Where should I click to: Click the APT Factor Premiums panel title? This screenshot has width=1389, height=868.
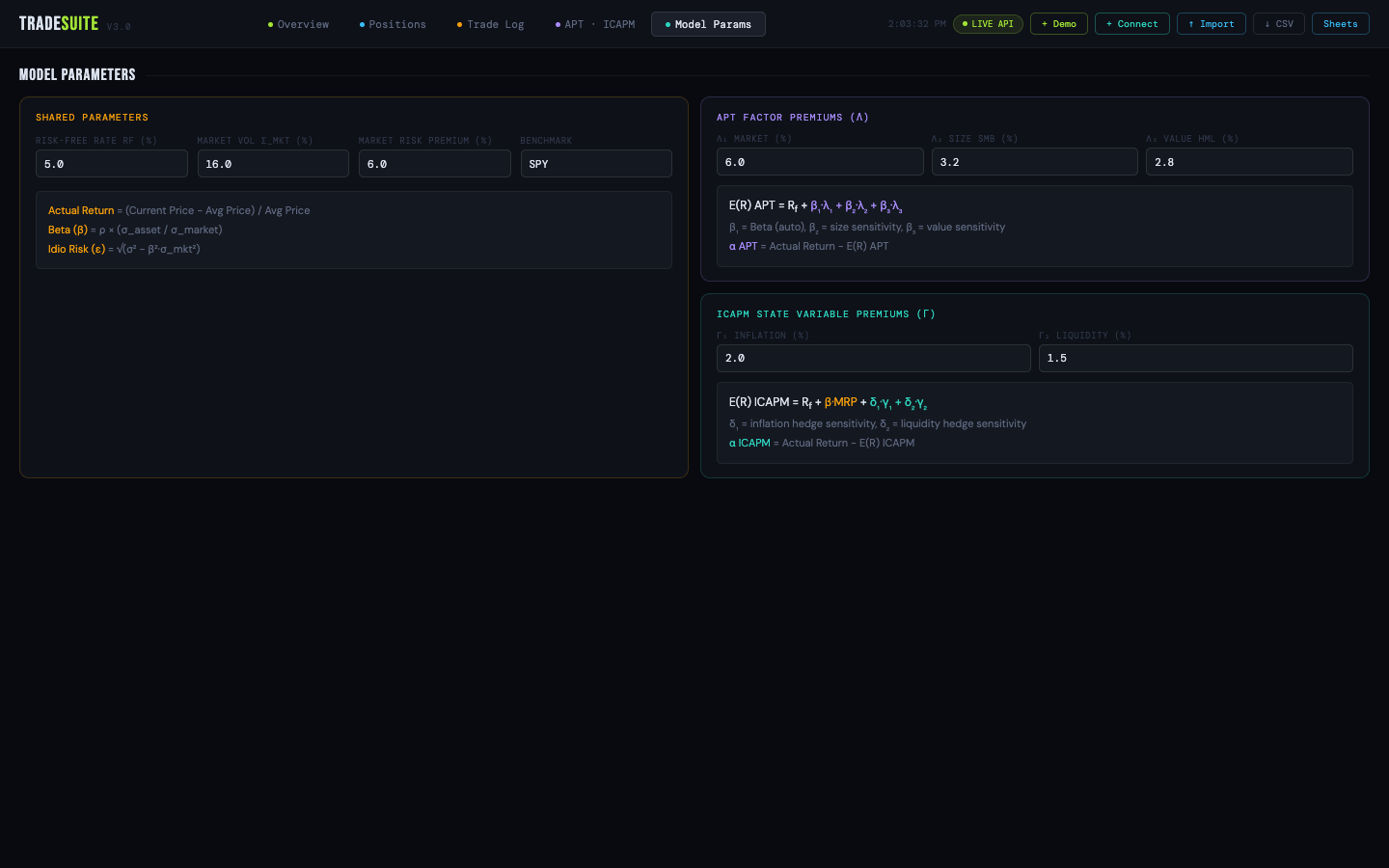pyautogui.click(x=793, y=118)
